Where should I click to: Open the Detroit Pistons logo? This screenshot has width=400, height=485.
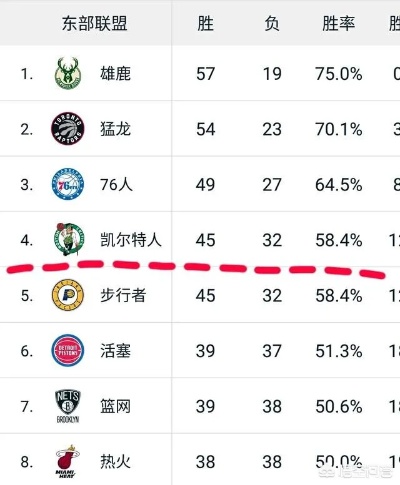pyautogui.click(x=68, y=350)
